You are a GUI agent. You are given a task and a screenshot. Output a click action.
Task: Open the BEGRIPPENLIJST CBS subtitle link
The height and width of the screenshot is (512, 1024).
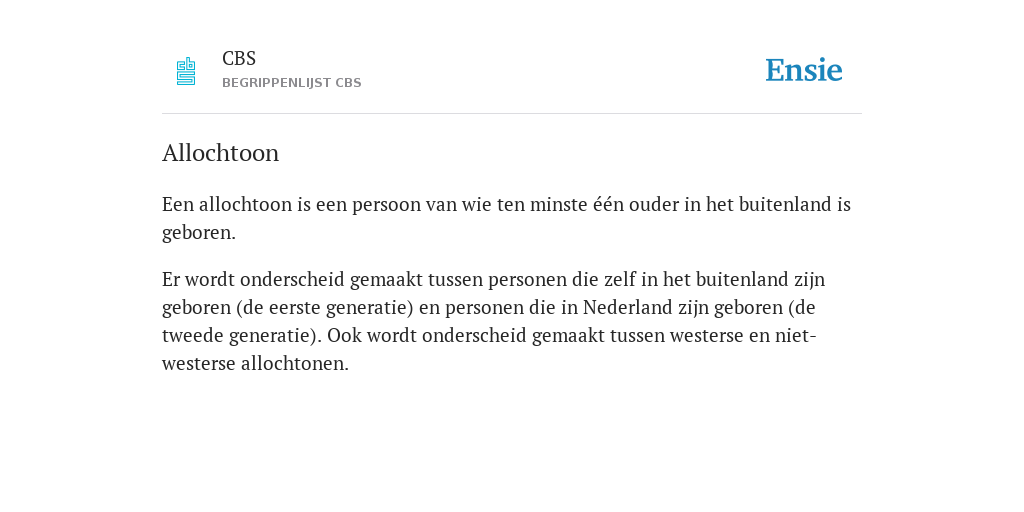pyautogui.click(x=292, y=83)
